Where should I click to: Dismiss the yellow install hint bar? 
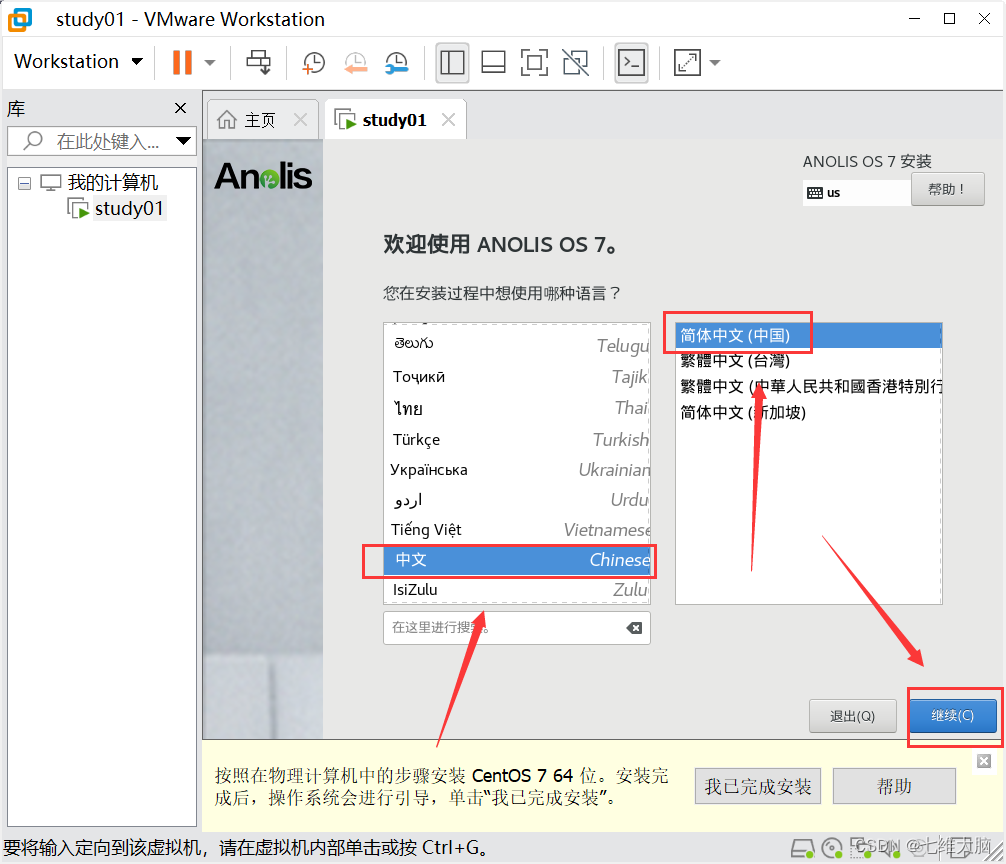click(984, 761)
